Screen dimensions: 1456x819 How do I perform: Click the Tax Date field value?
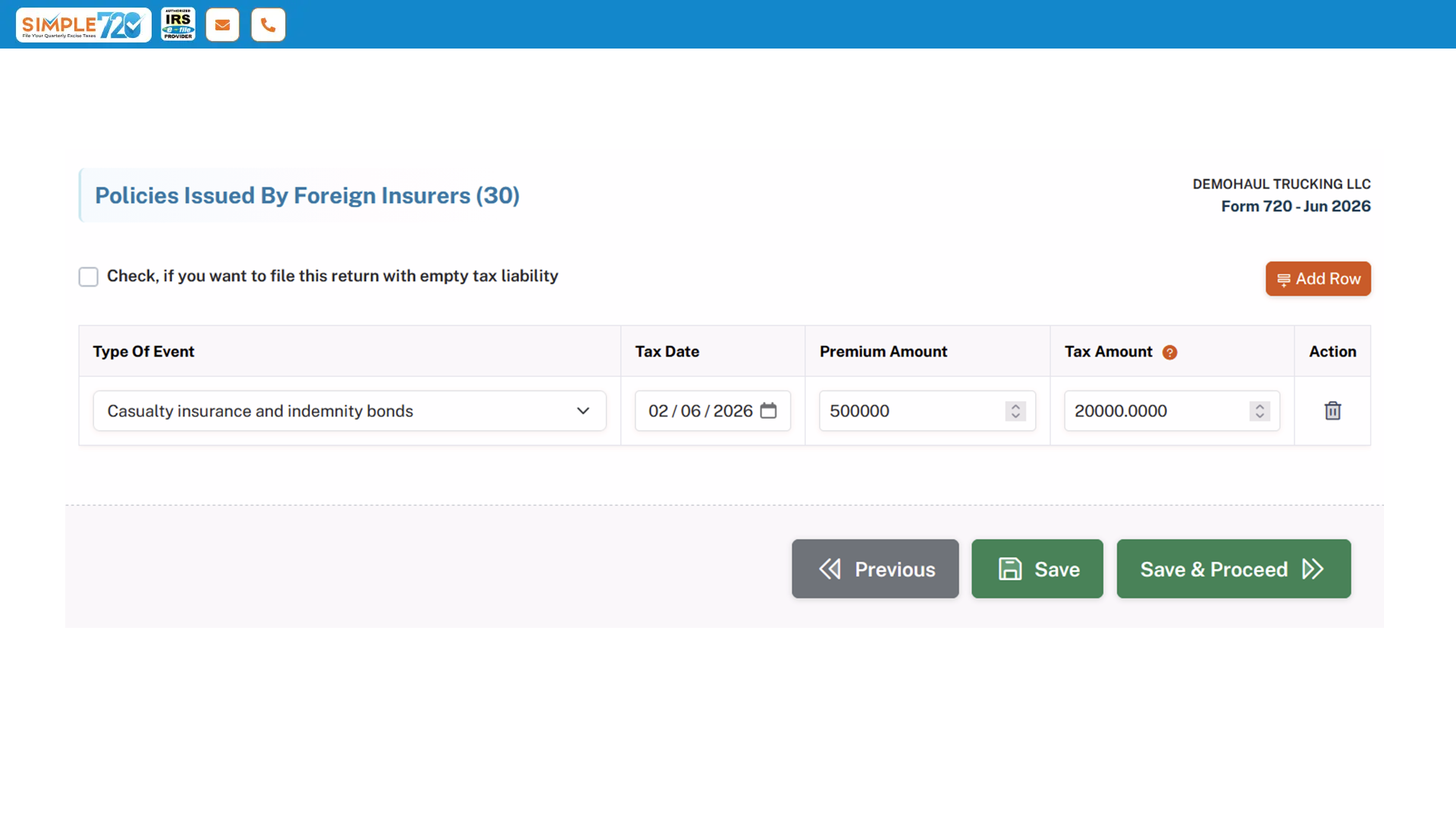[x=700, y=411]
